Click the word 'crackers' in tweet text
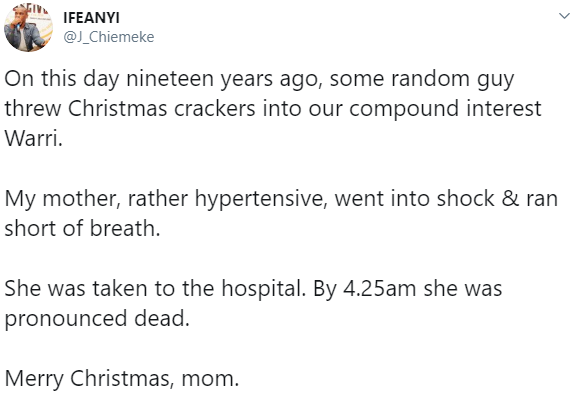The width and height of the screenshot is (571, 396). 214,109
